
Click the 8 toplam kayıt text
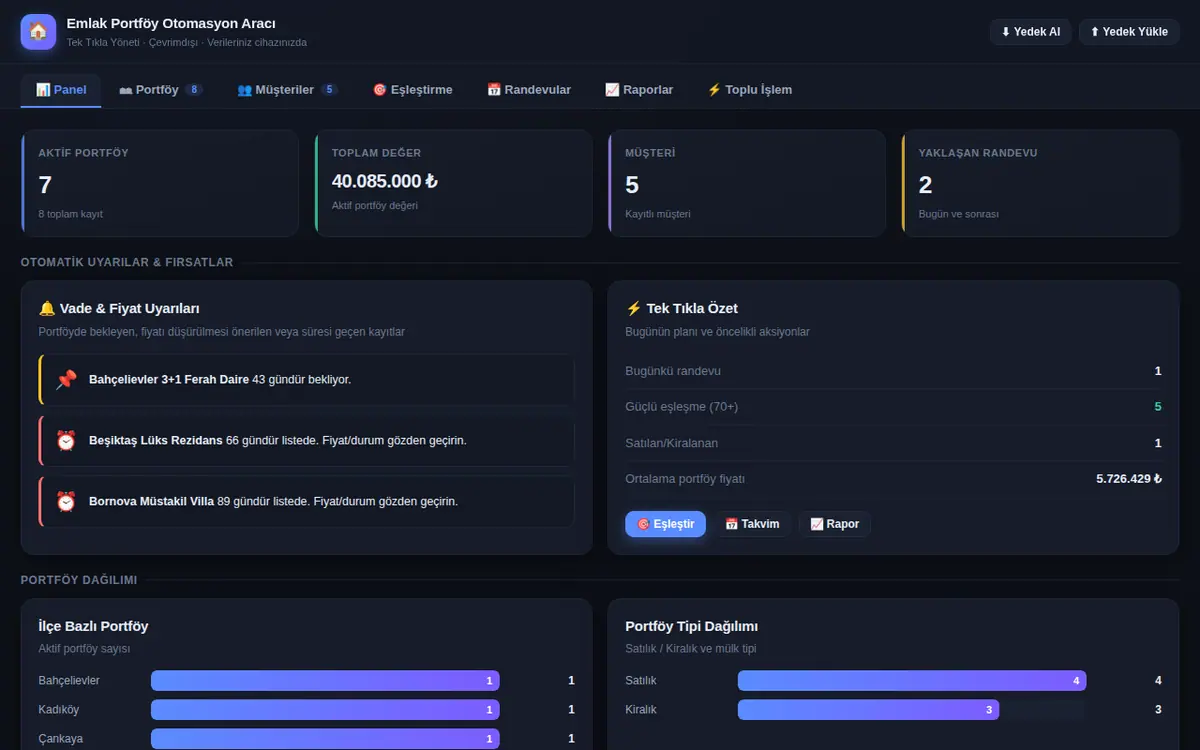70,214
